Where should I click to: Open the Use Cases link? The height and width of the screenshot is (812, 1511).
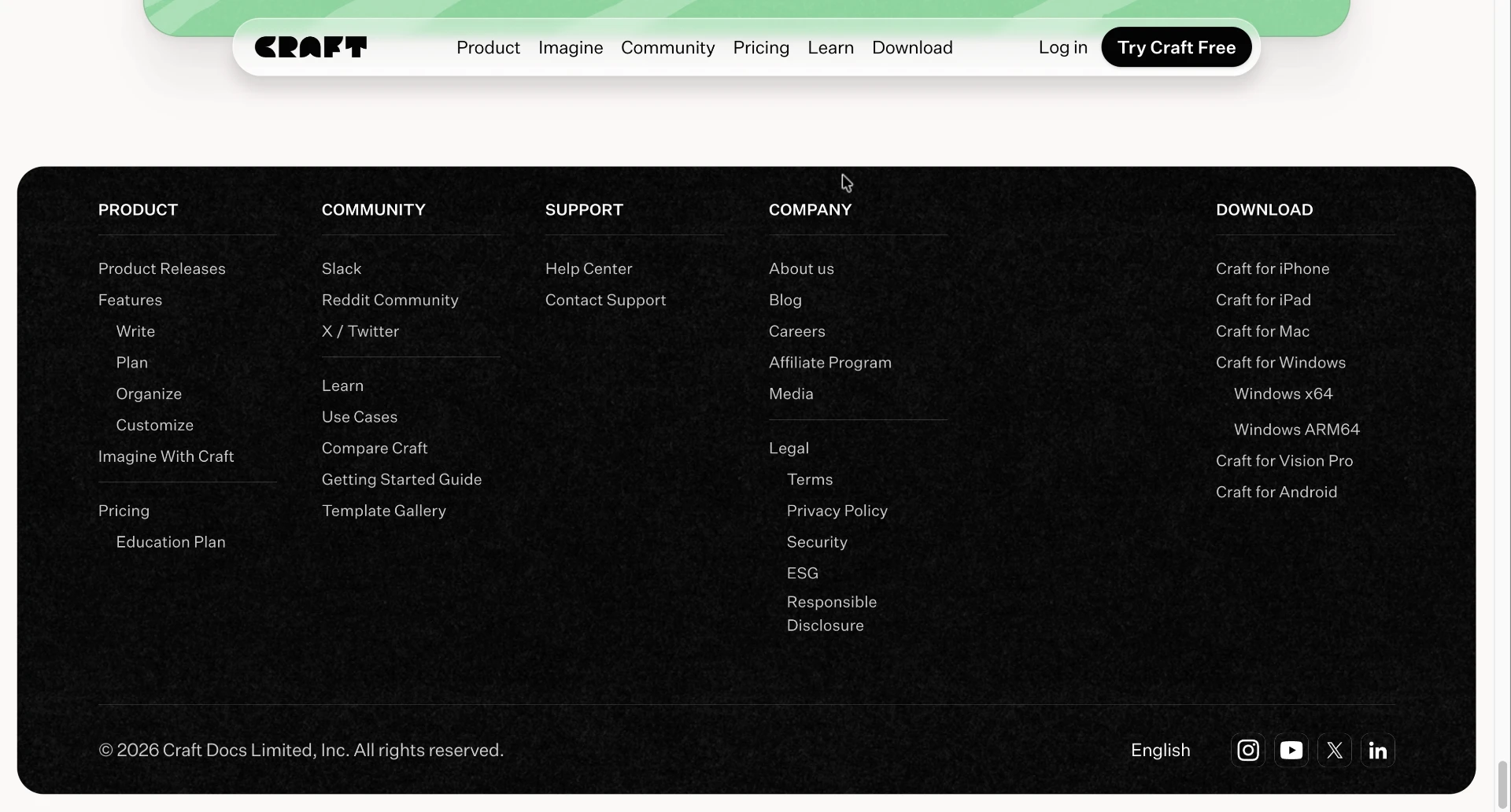click(x=360, y=417)
